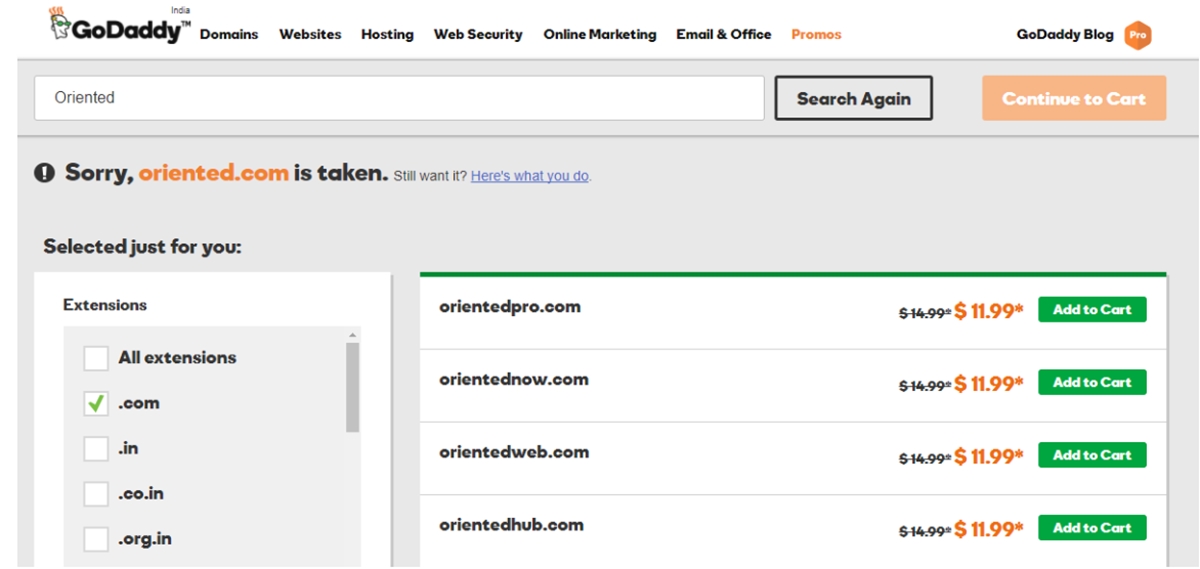Check the All extensions checkbox
The image size is (1200, 569).
pyautogui.click(x=96, y=358)
